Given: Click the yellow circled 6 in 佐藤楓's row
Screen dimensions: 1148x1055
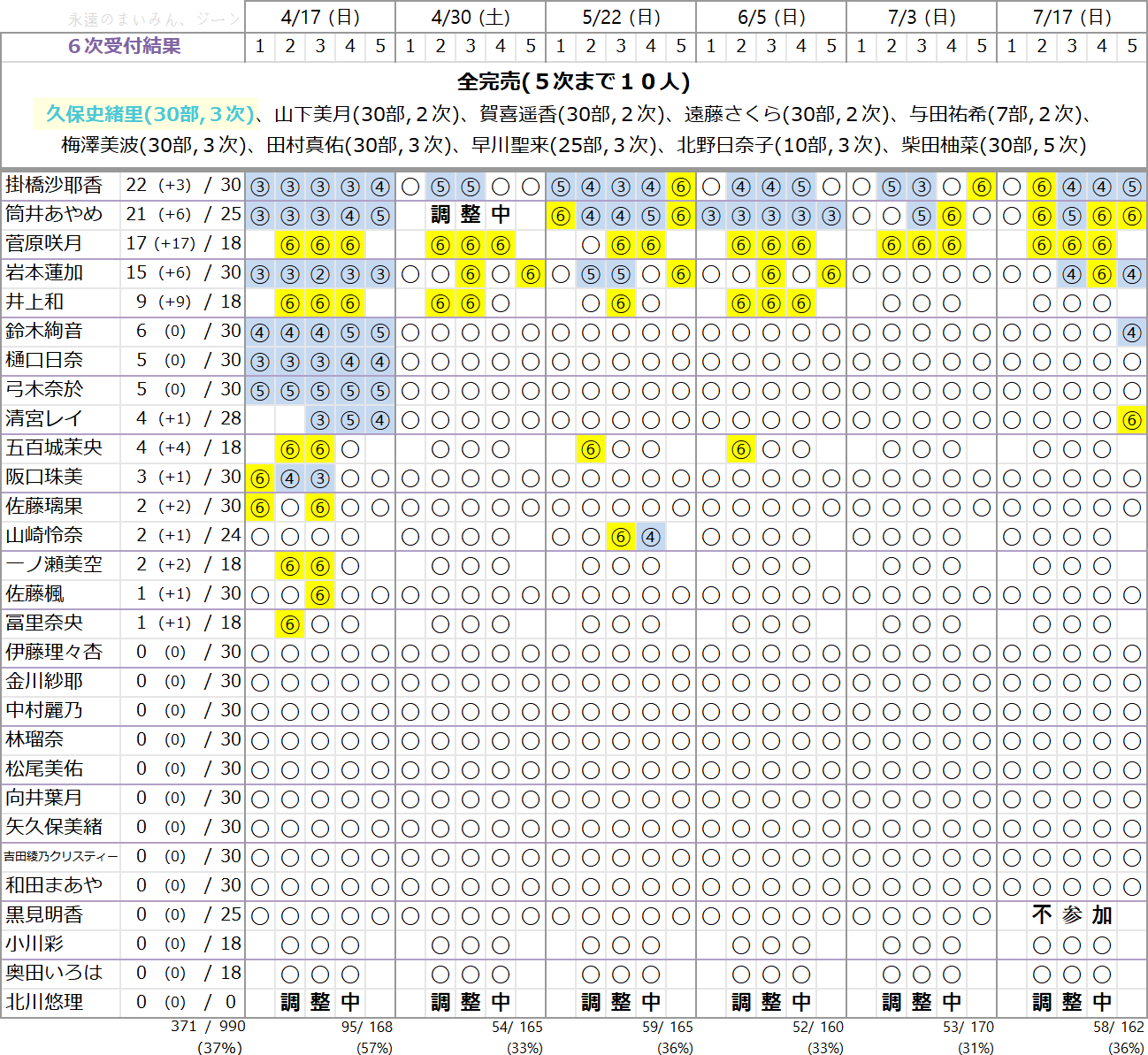Looking at the screenshot, I should click(x=320, y=595).
